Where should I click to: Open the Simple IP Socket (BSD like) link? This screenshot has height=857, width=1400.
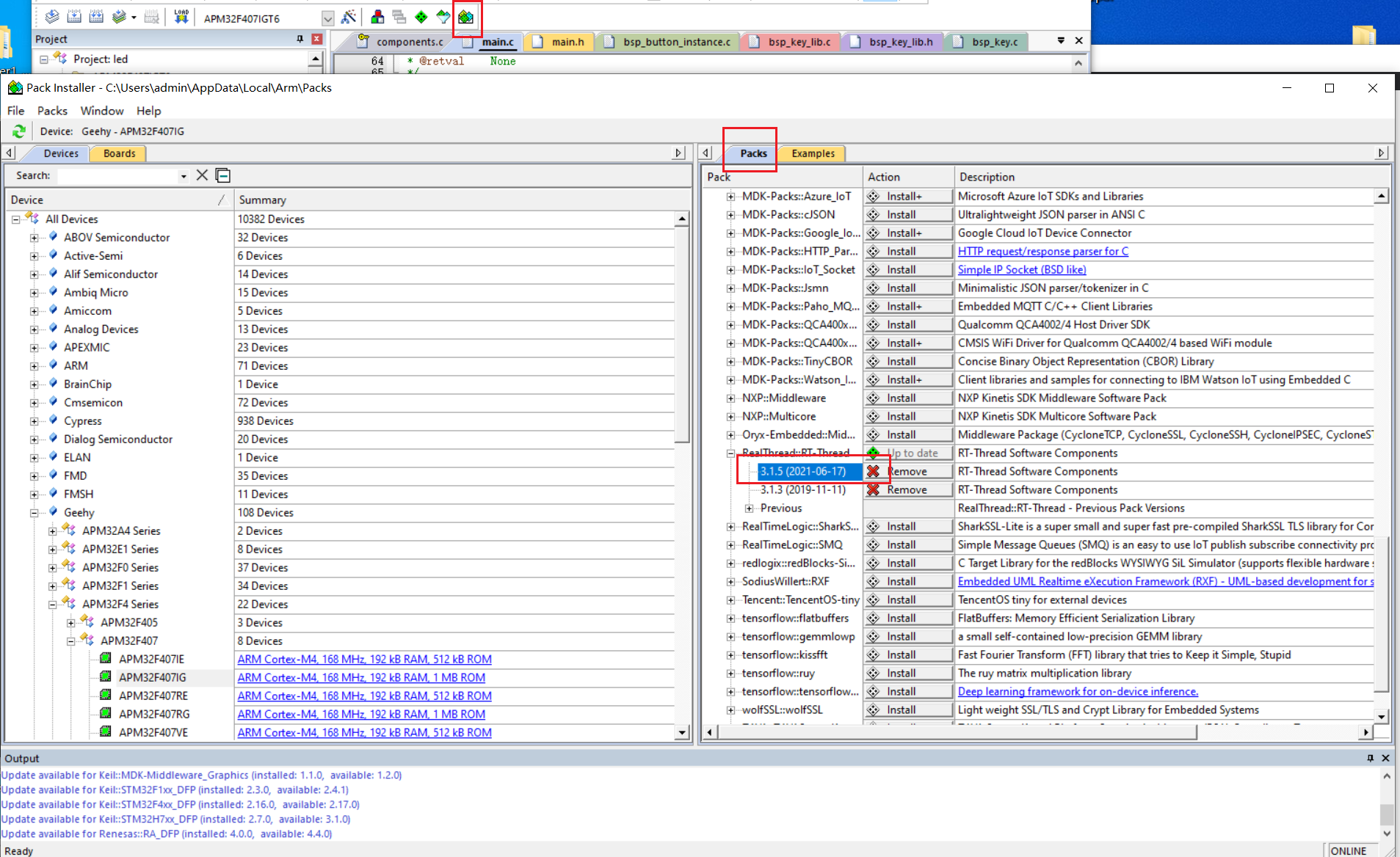tap(1021, 270)
